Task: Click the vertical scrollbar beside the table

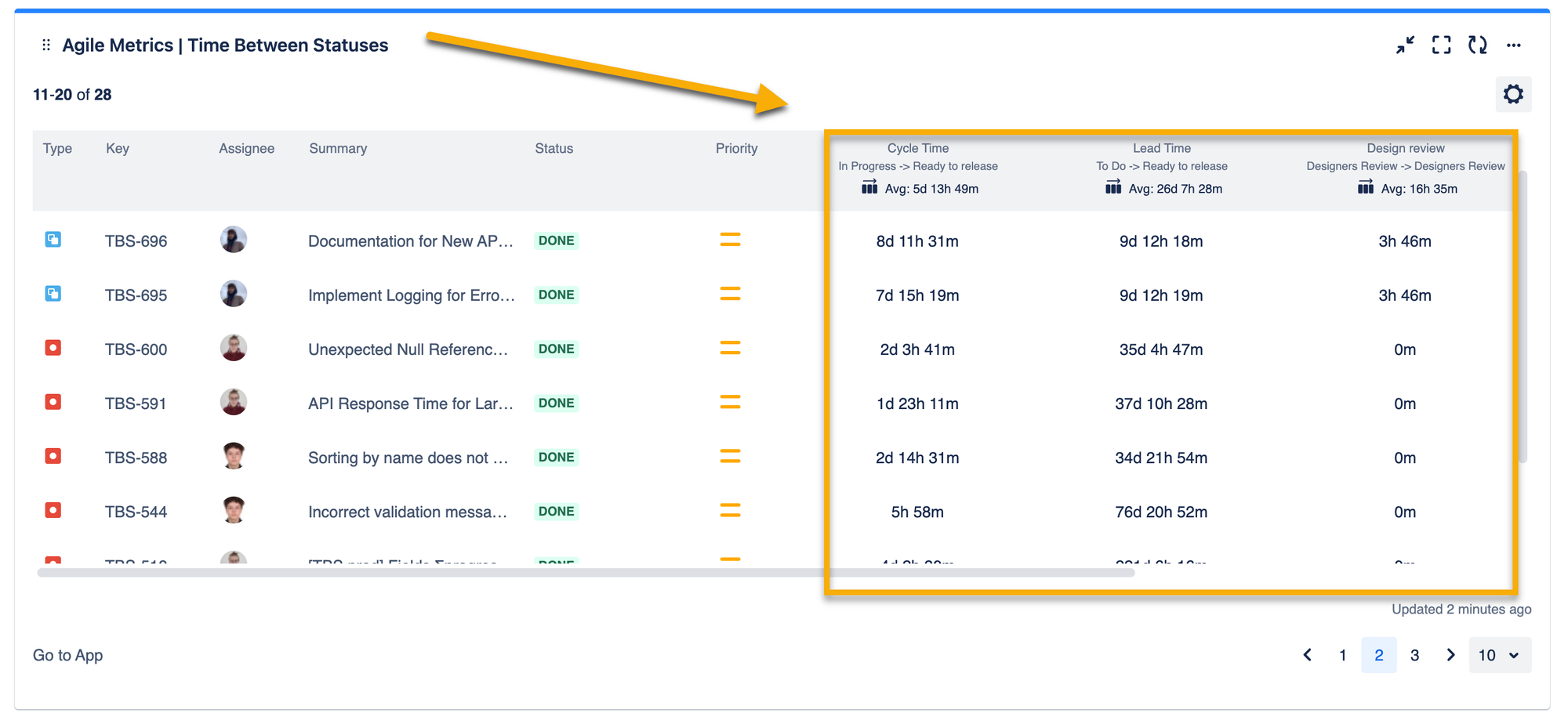Action: [1523, 317]
